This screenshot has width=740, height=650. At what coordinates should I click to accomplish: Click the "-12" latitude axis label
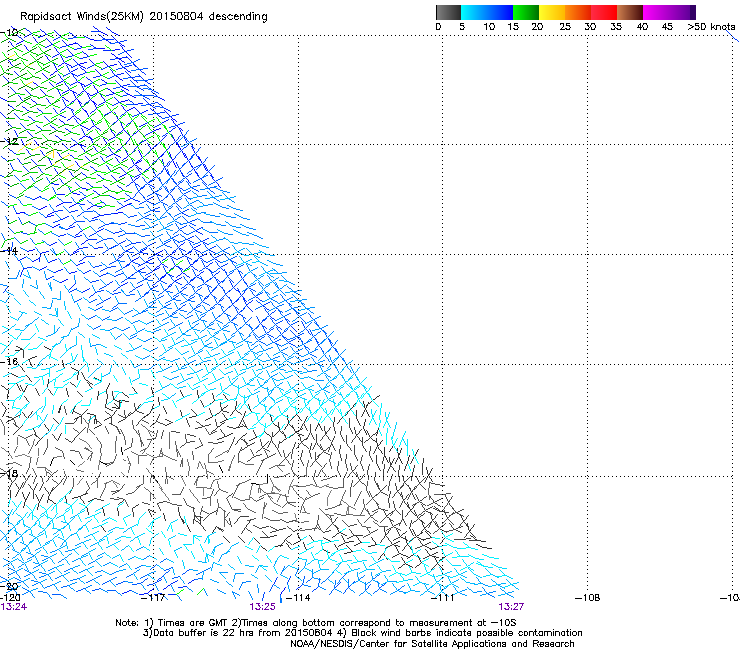coord(9,141)
